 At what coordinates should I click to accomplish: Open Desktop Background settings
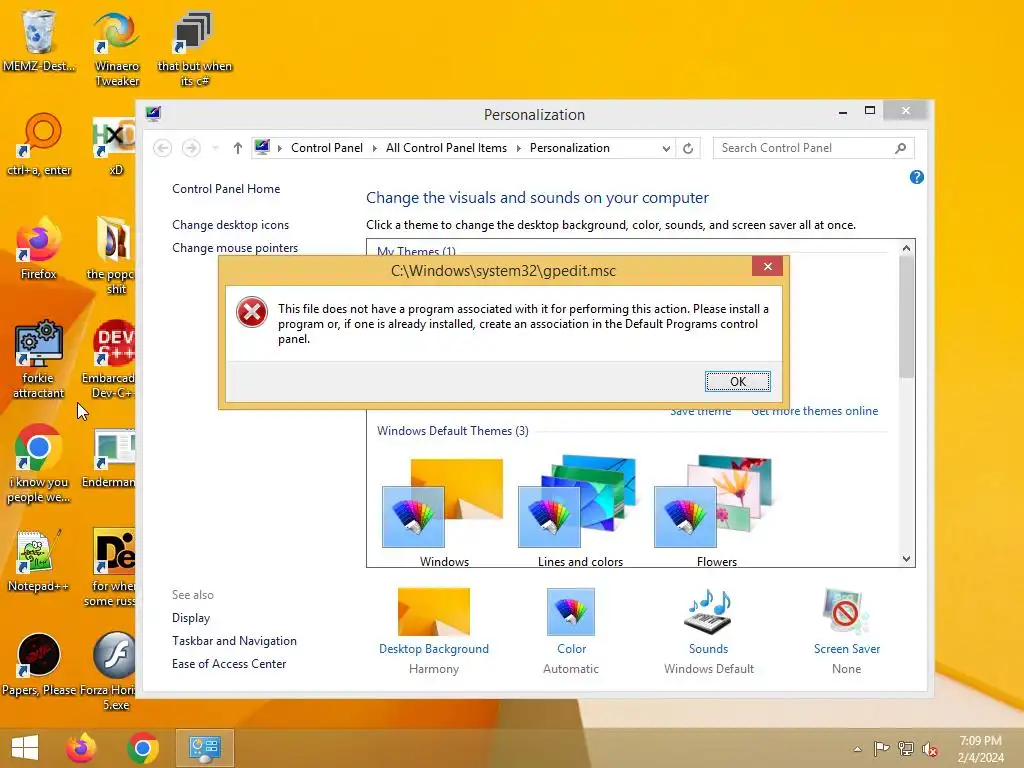point(434,631)
